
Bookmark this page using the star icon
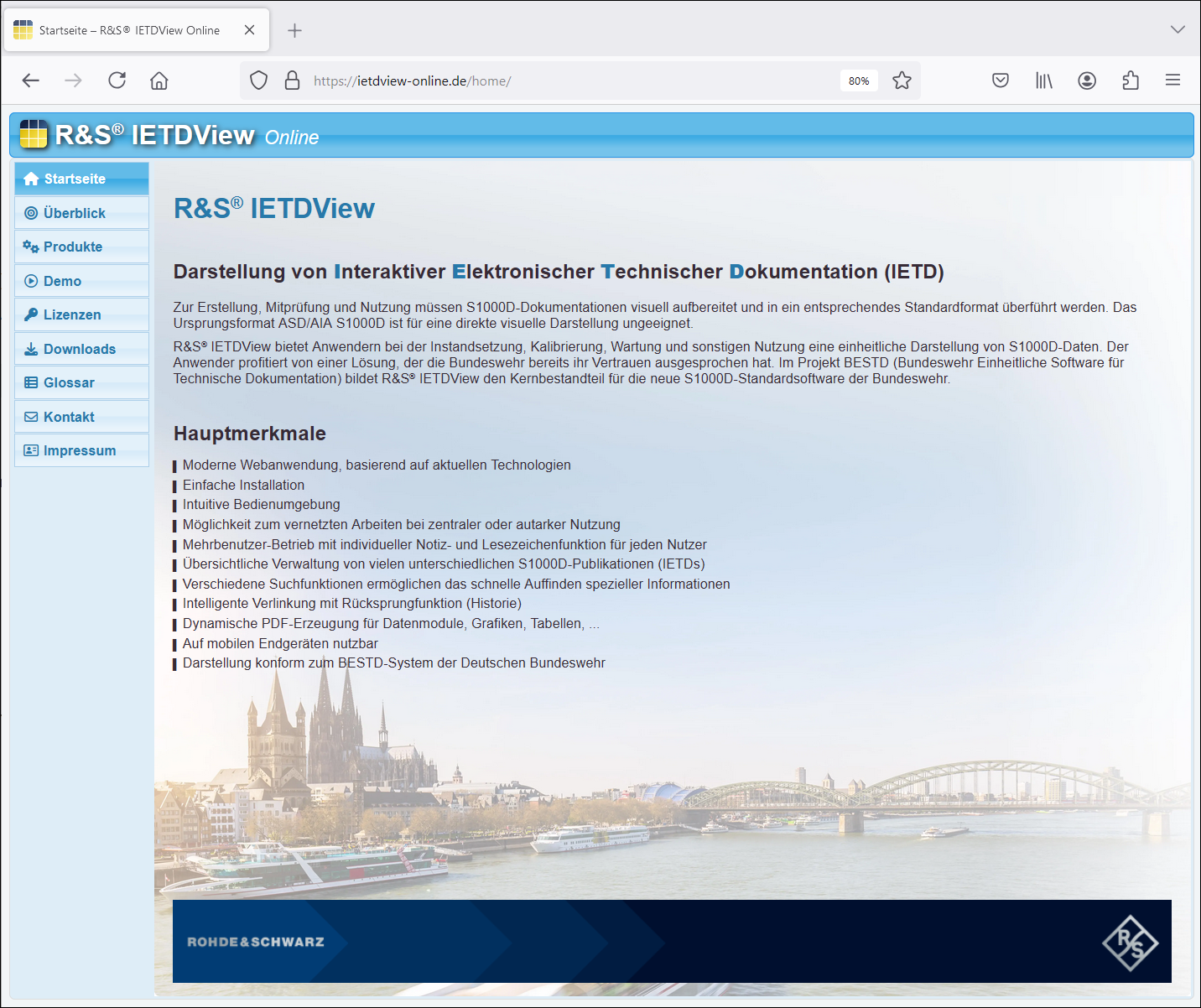[902, 80]
